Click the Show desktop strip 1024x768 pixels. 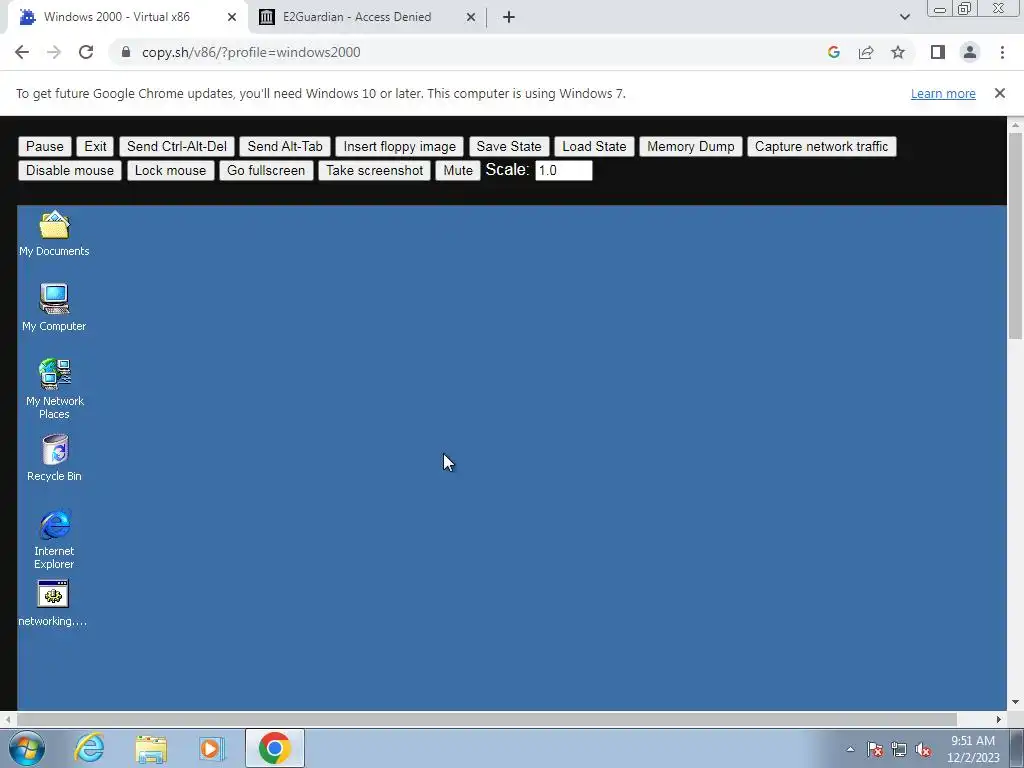point(1017,748)
